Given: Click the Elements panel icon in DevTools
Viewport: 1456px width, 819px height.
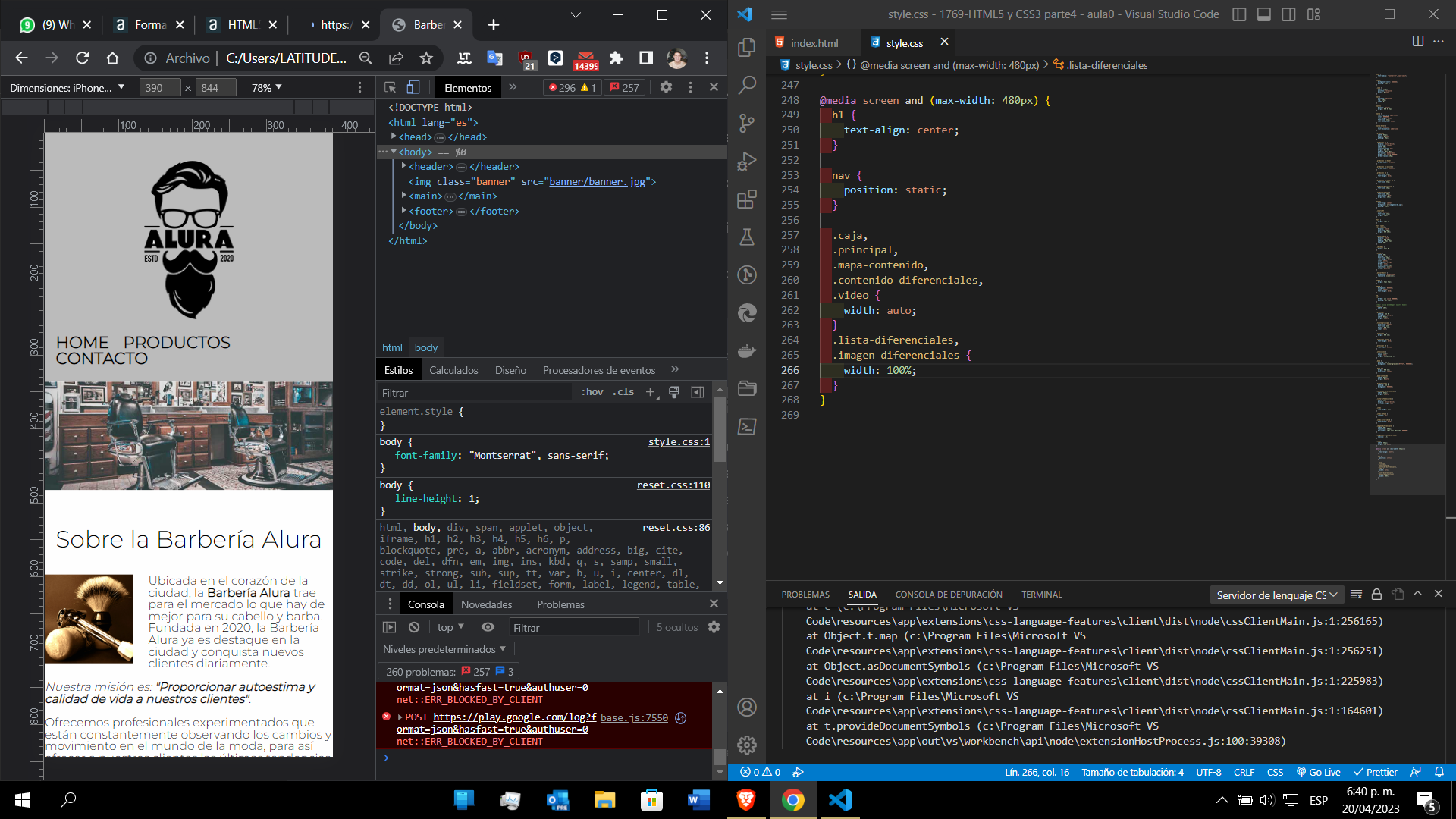Looking at the screenshot, I should tap(467, 87).
